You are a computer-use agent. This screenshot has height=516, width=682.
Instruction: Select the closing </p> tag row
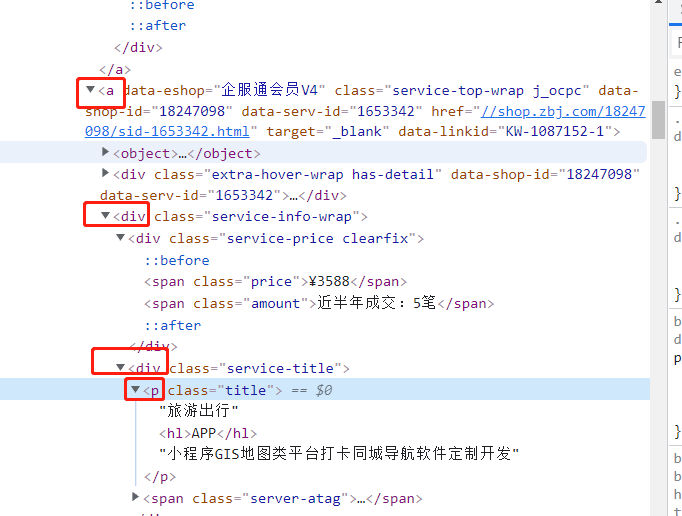(x=160, y=477)
